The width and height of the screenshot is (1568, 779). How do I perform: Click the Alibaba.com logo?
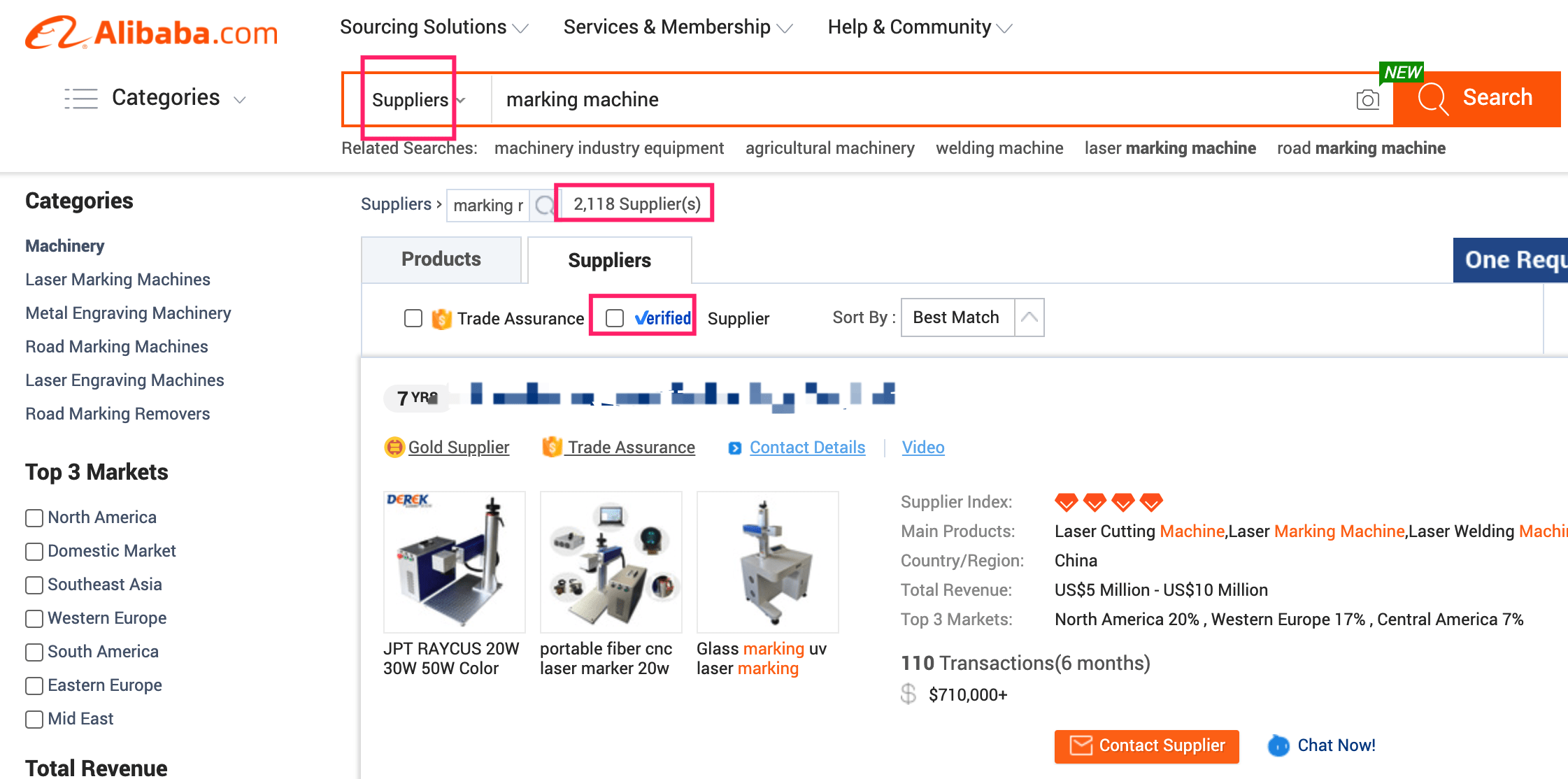point(152,33)
